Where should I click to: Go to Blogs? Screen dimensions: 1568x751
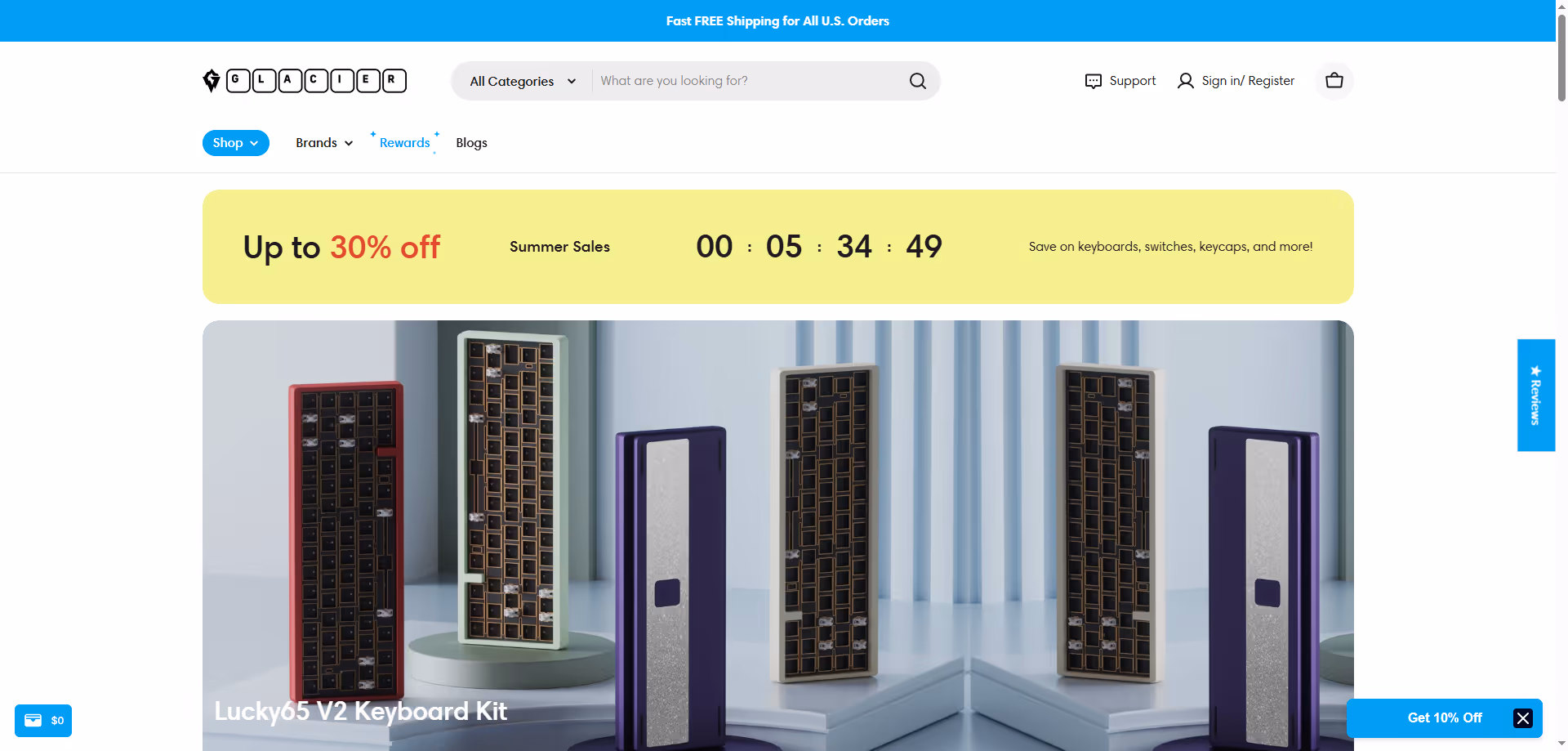click(471, 142)
